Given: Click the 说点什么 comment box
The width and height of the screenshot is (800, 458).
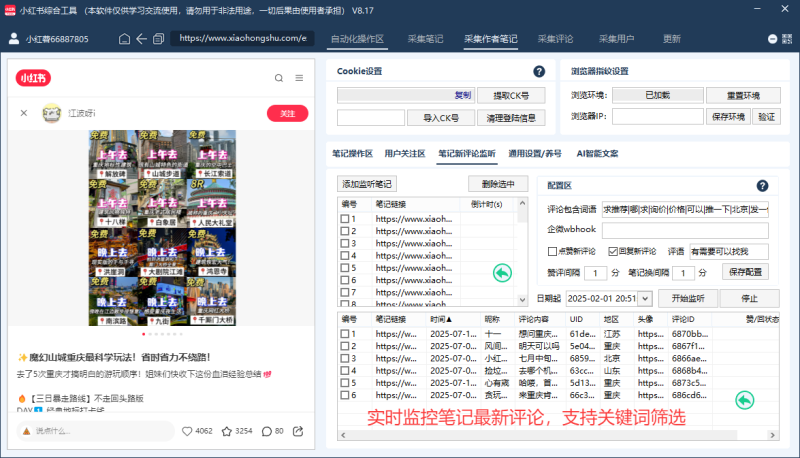Looking at the screenshot, I should click(x=95, y=431).
